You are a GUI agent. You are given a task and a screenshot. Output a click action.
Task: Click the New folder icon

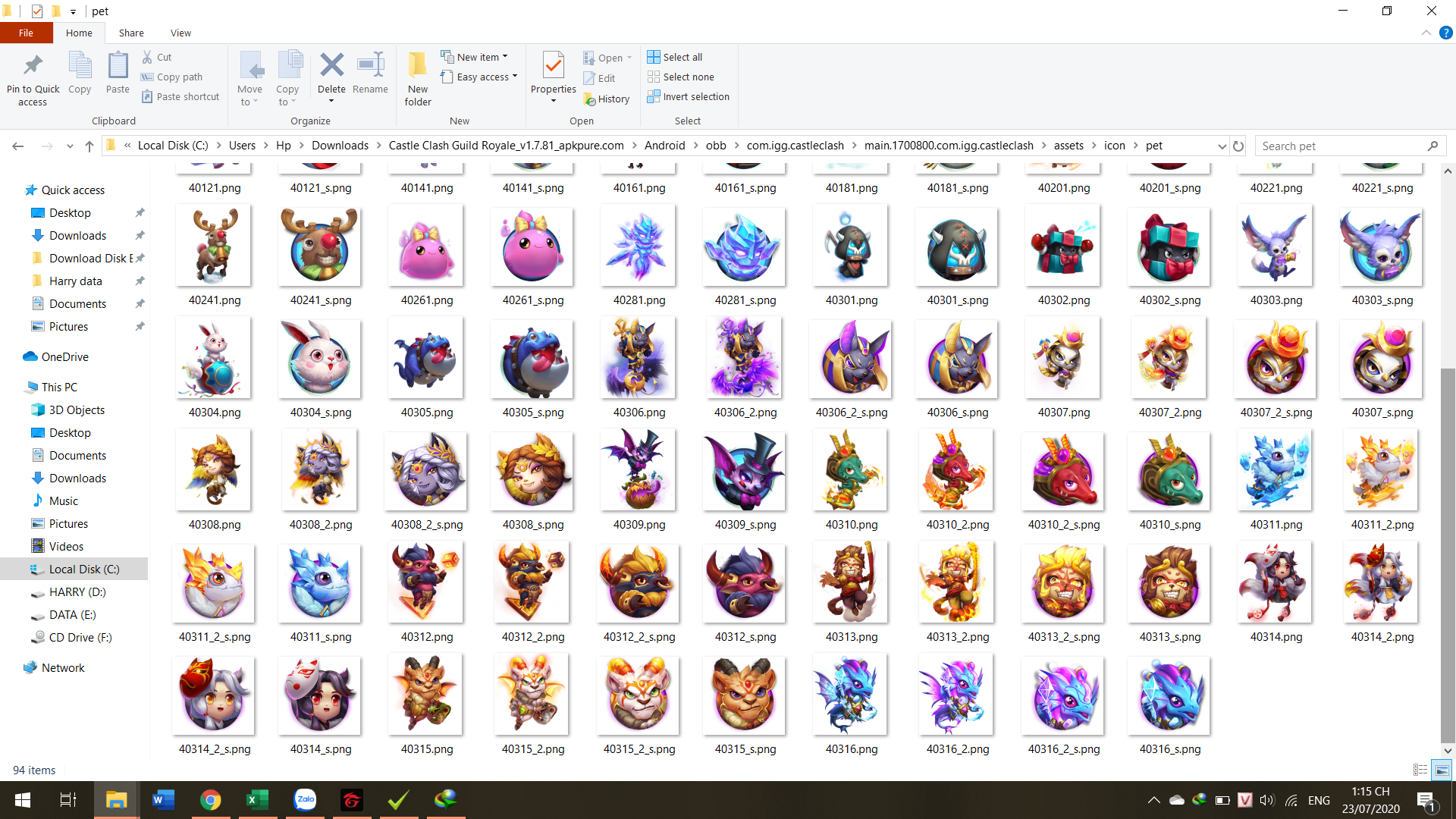coord(417,67)
